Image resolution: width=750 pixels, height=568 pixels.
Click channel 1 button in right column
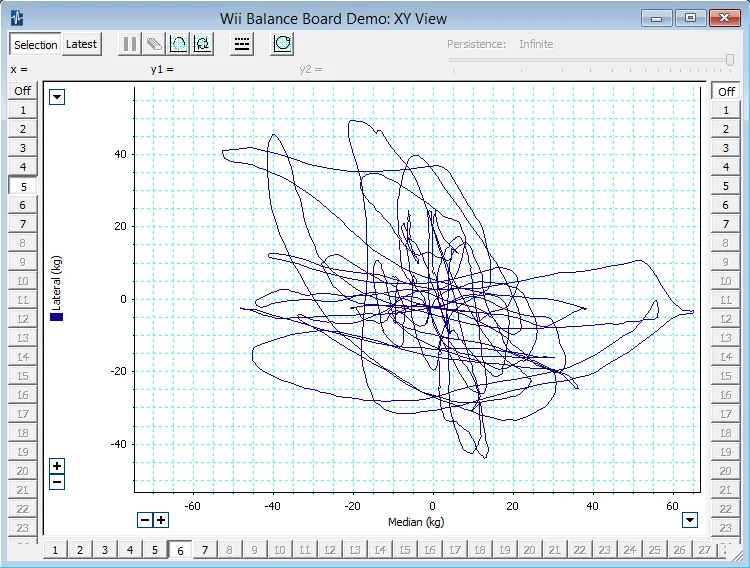pyautogui.click(x=726, y=110)
